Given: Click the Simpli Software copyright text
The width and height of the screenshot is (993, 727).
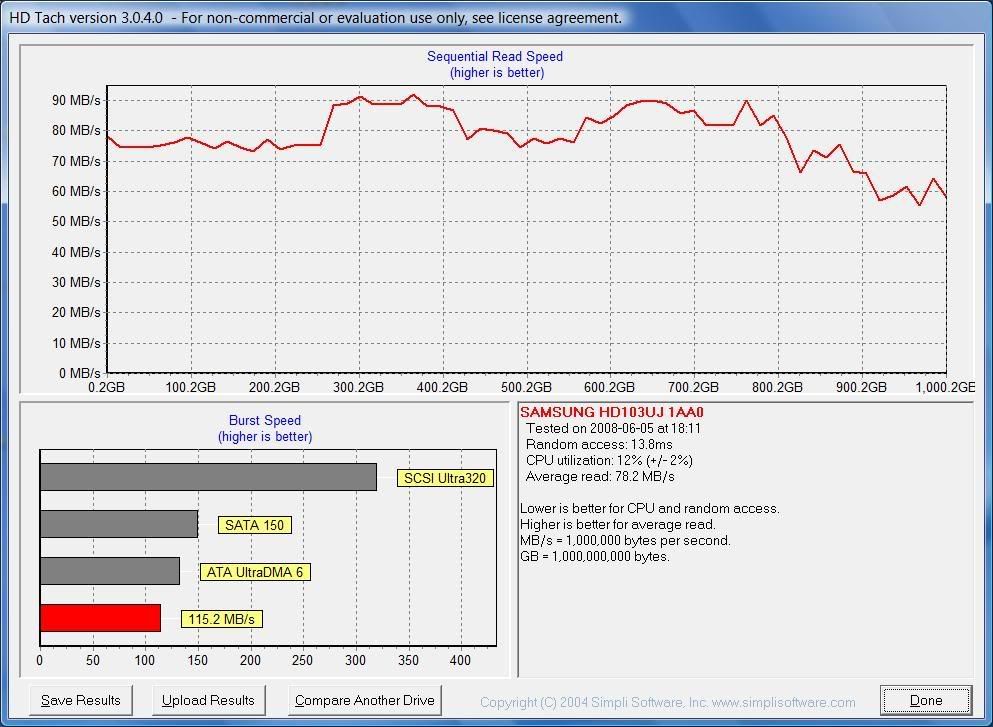Looking at the screenshot, I should click(667, 702).
